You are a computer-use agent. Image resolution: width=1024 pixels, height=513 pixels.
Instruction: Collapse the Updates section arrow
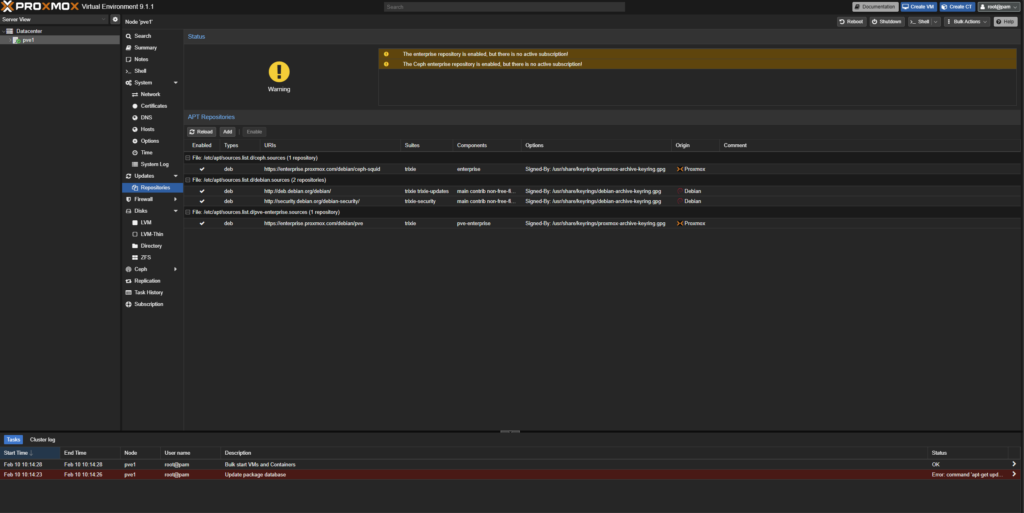tap(176, 176)
